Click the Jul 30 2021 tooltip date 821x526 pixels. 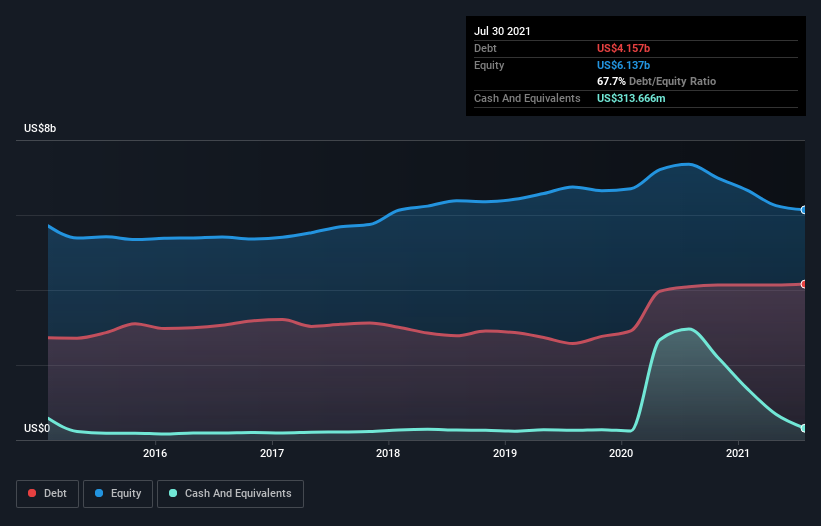[502, 31]
